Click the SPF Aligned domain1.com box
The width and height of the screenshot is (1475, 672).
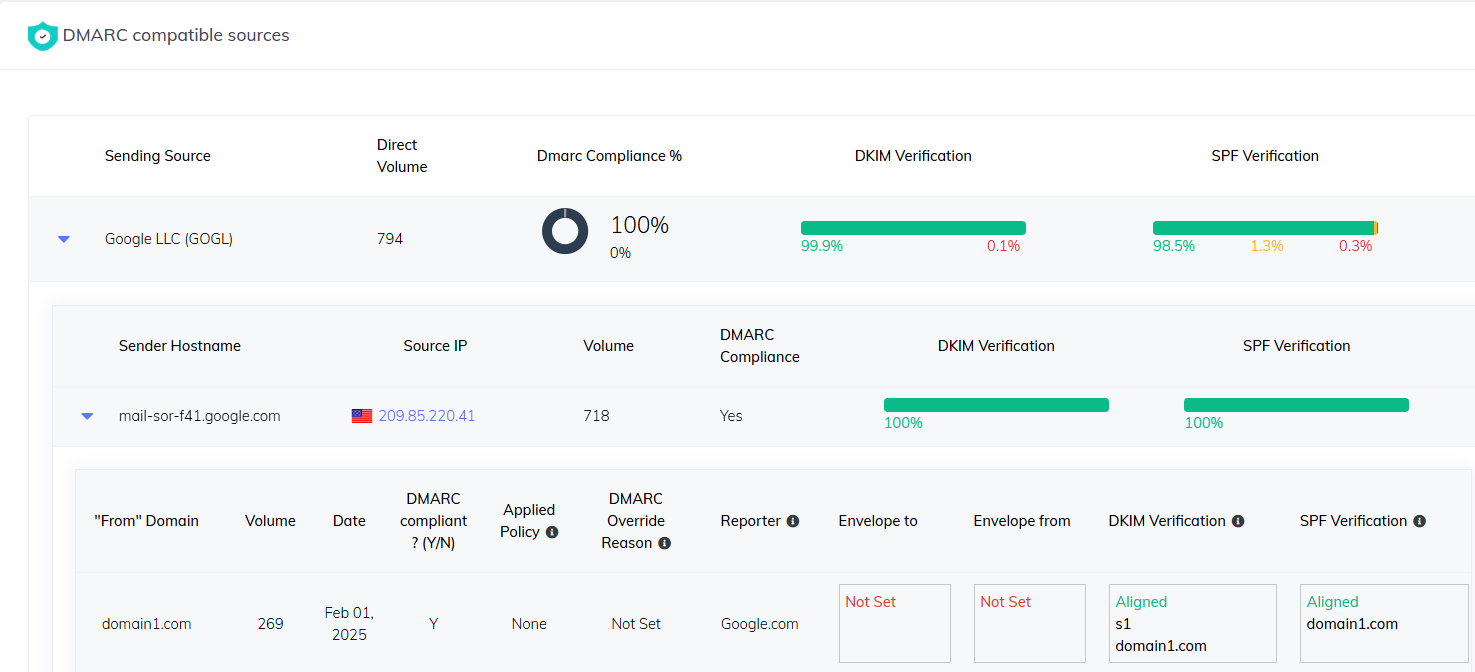(x=1384, y=624)
